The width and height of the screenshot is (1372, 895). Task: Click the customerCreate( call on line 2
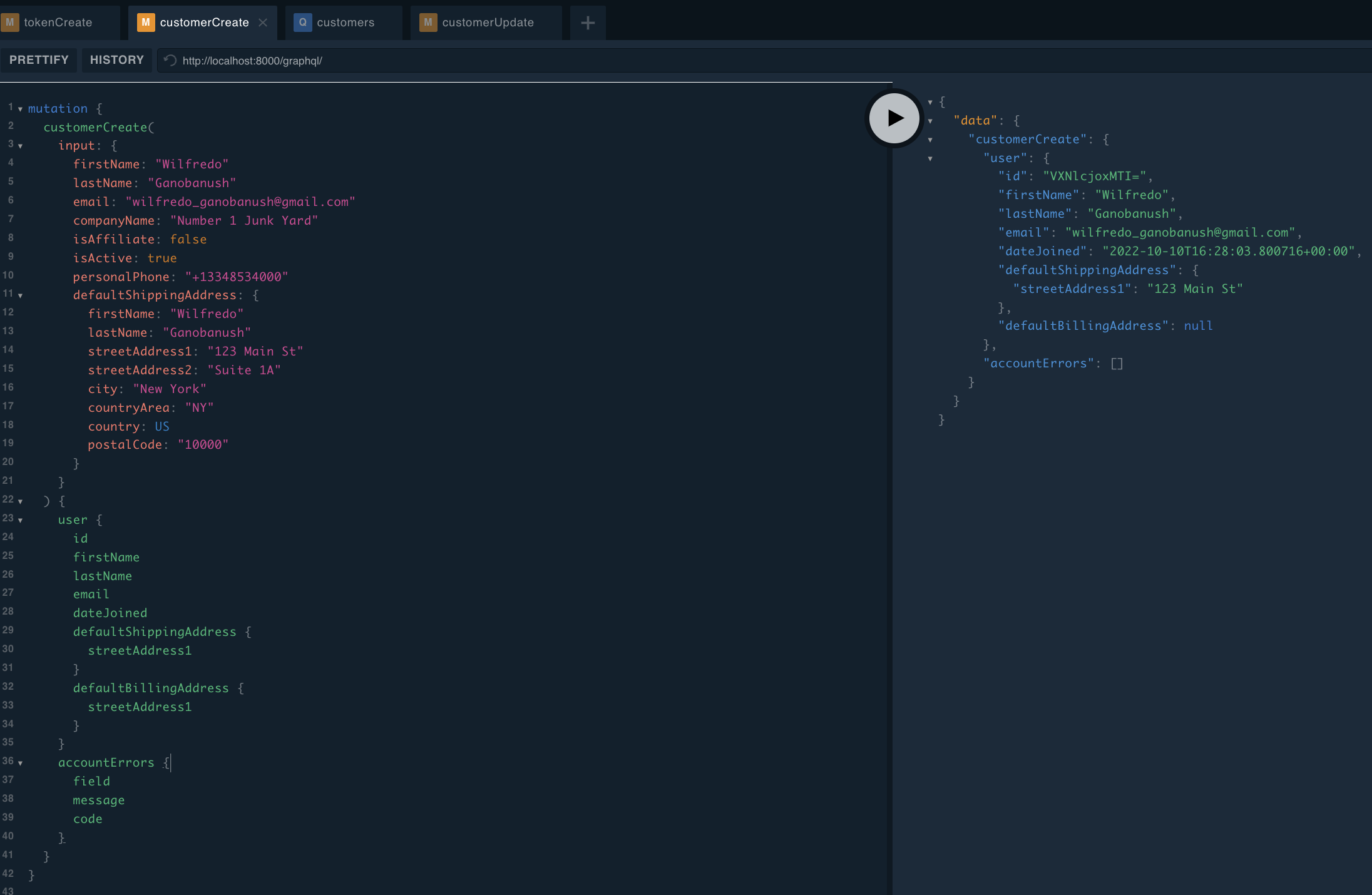tap(99, 127)
